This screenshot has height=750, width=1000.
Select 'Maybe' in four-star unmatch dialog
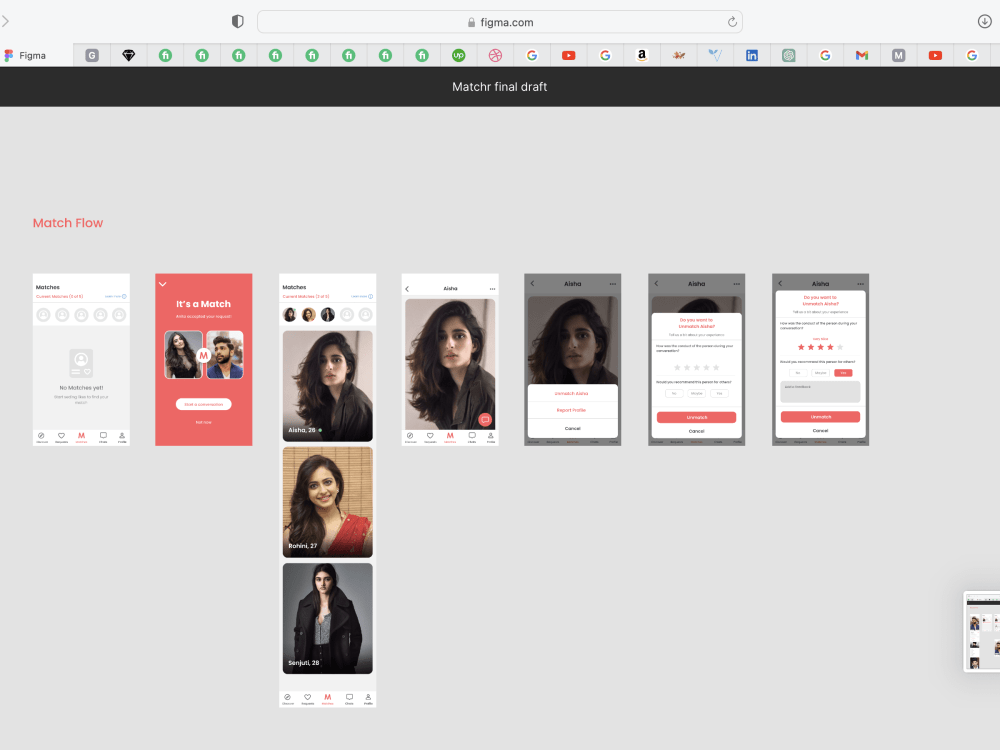tap(820, 373)
